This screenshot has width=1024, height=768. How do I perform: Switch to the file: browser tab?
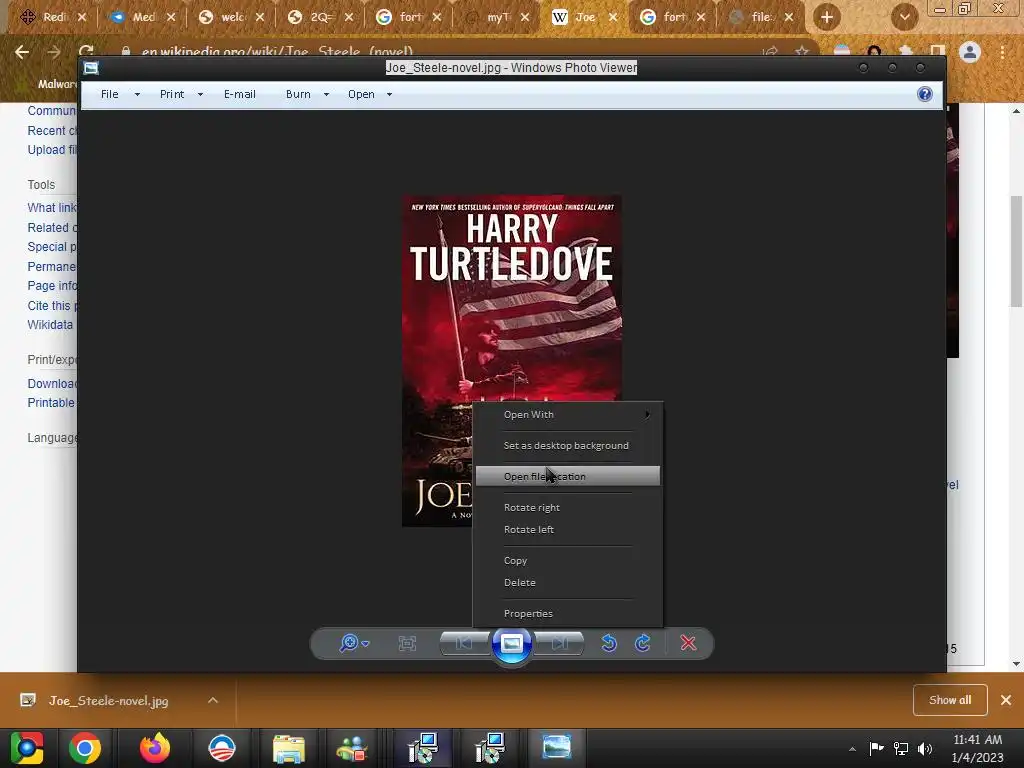pyautogui.click(x=761, y=17)
